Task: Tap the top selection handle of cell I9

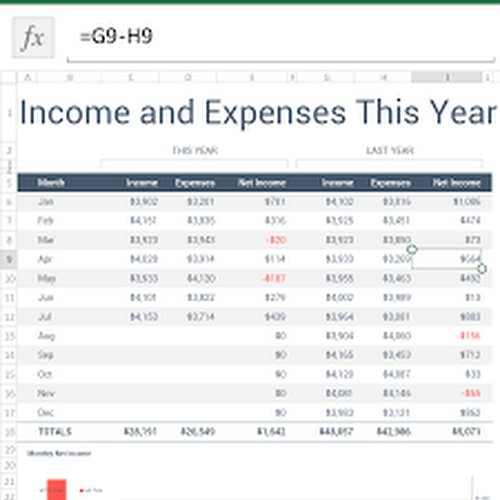Action: [412, 249]
